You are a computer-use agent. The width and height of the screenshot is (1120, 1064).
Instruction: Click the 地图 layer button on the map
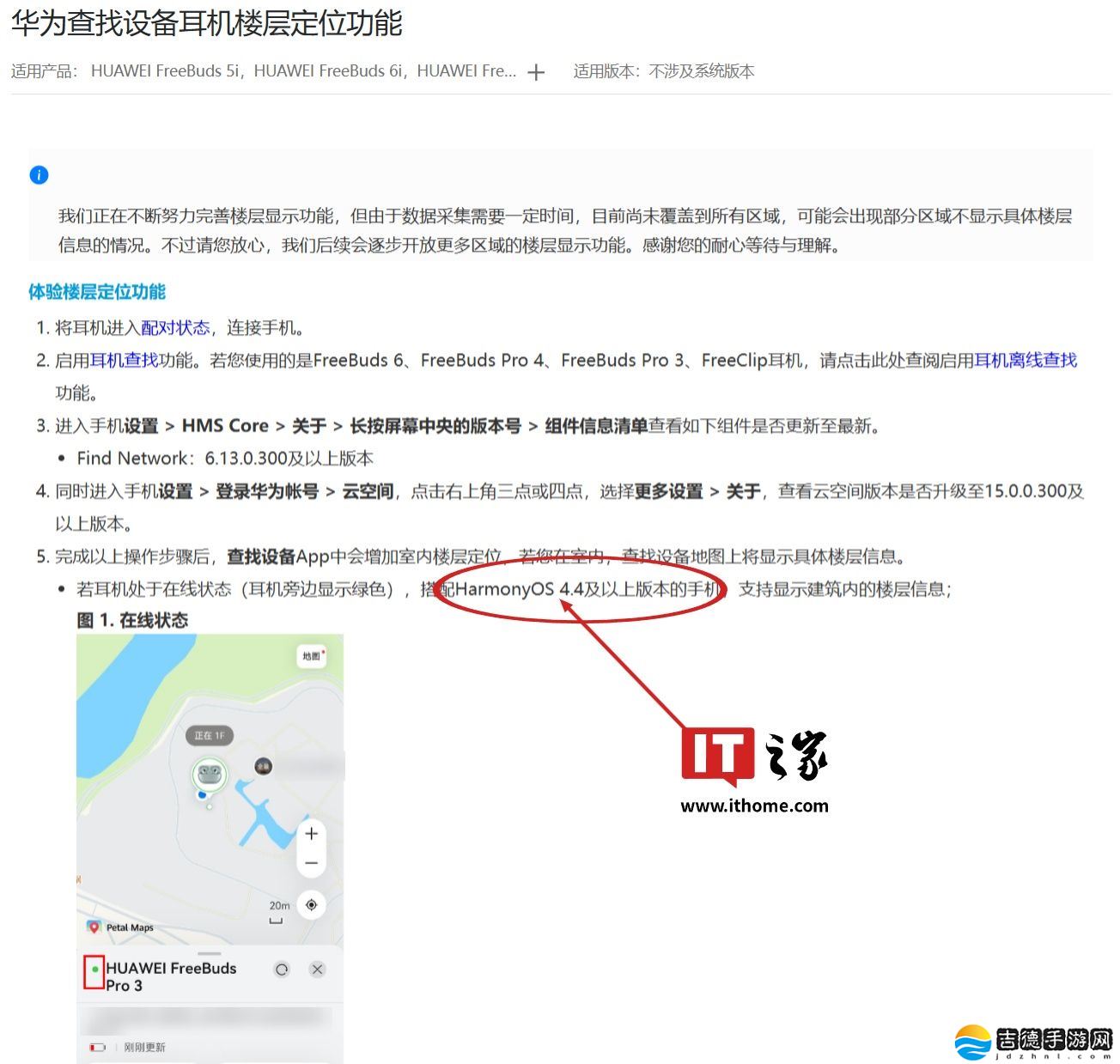coord(313,656)
